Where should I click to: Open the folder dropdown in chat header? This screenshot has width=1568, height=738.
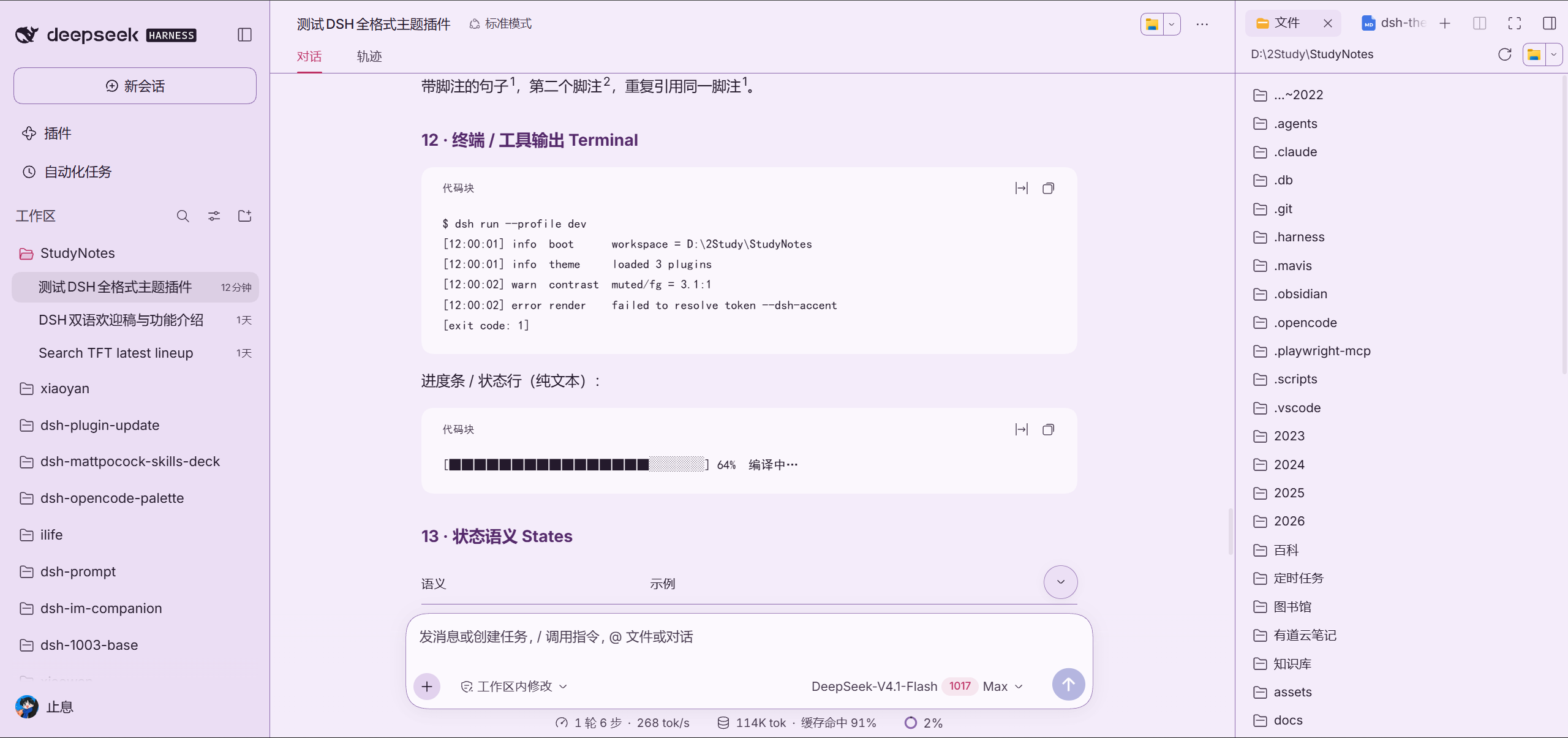(1171, 24)
